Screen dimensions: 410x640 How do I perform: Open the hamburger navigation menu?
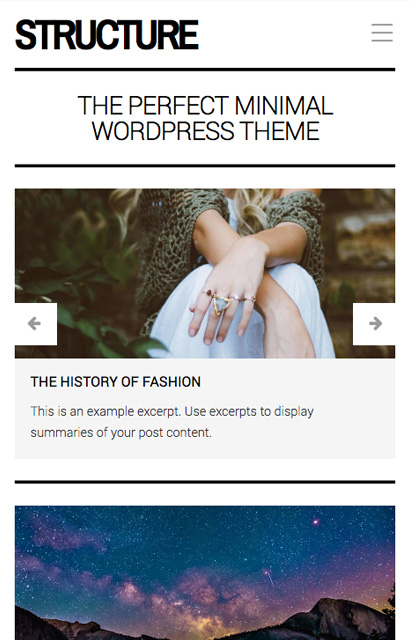382,33
